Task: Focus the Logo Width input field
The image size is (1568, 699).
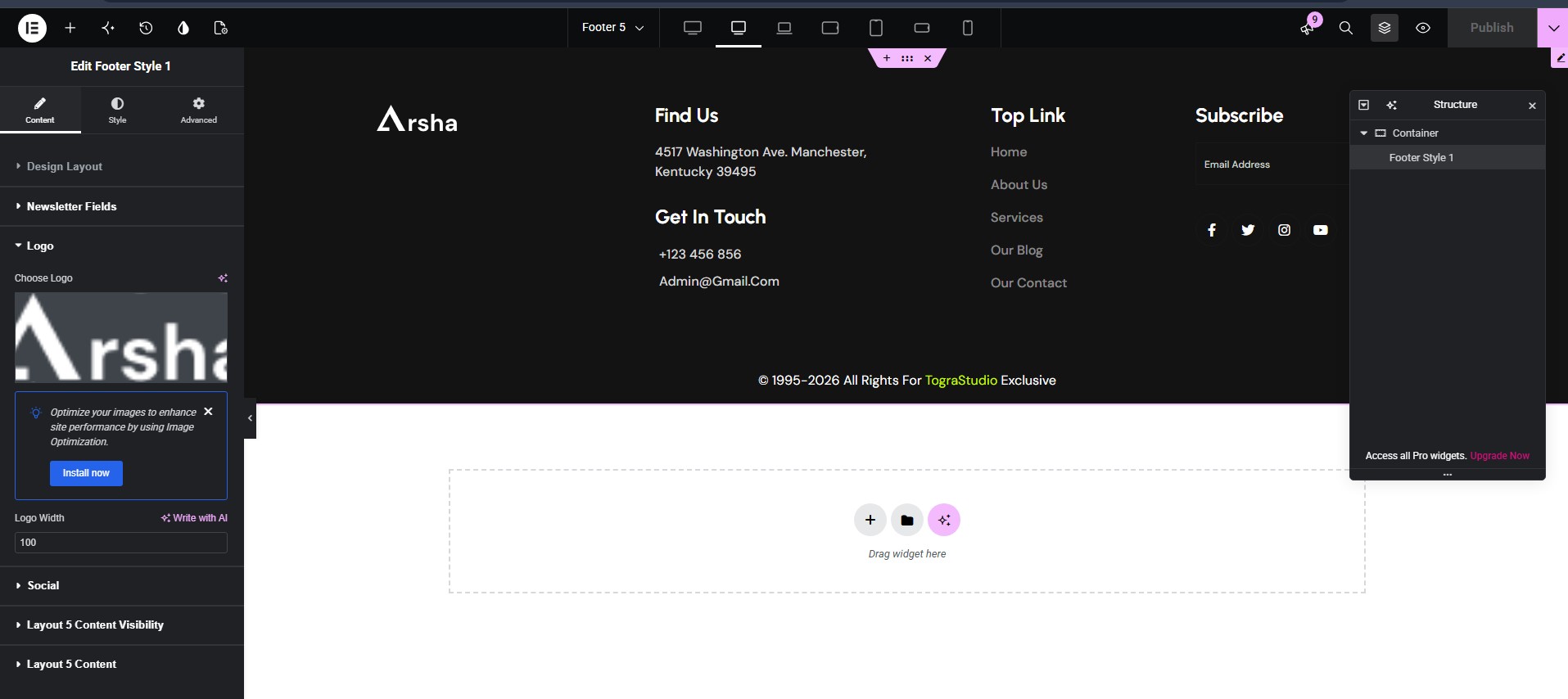Action: [x=121, y=543]
